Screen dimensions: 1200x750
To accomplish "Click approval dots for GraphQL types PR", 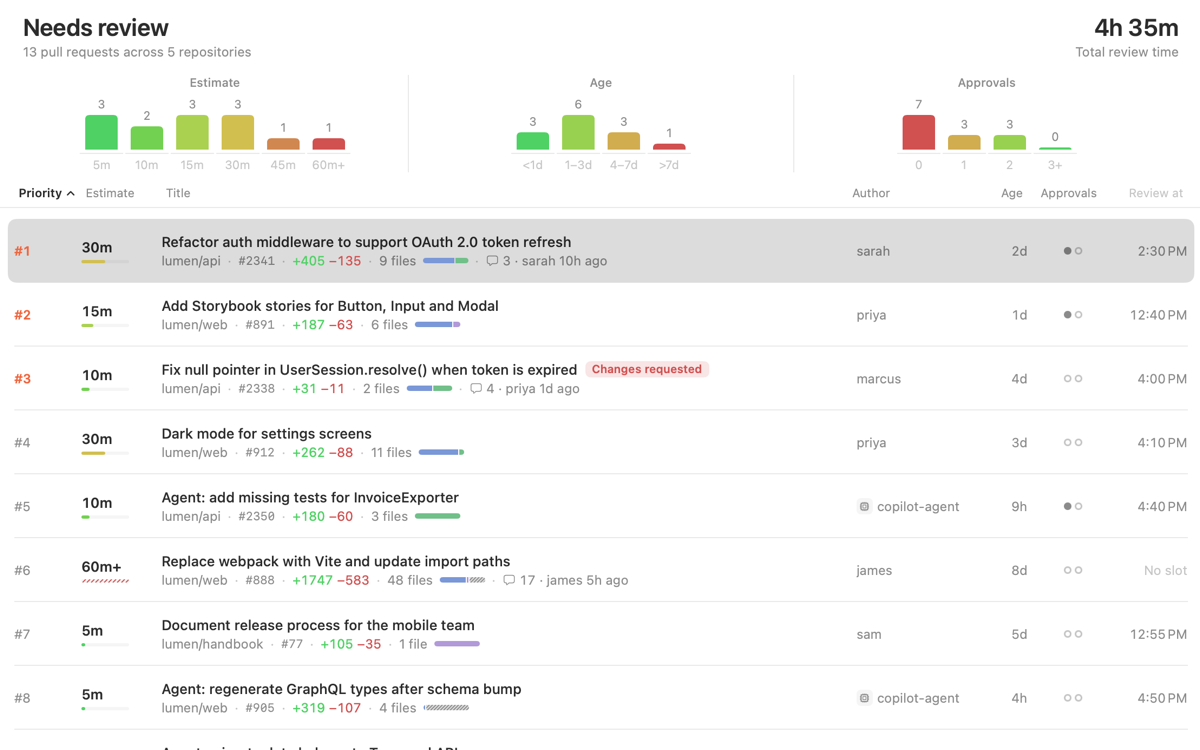I will coord(1073,699).
